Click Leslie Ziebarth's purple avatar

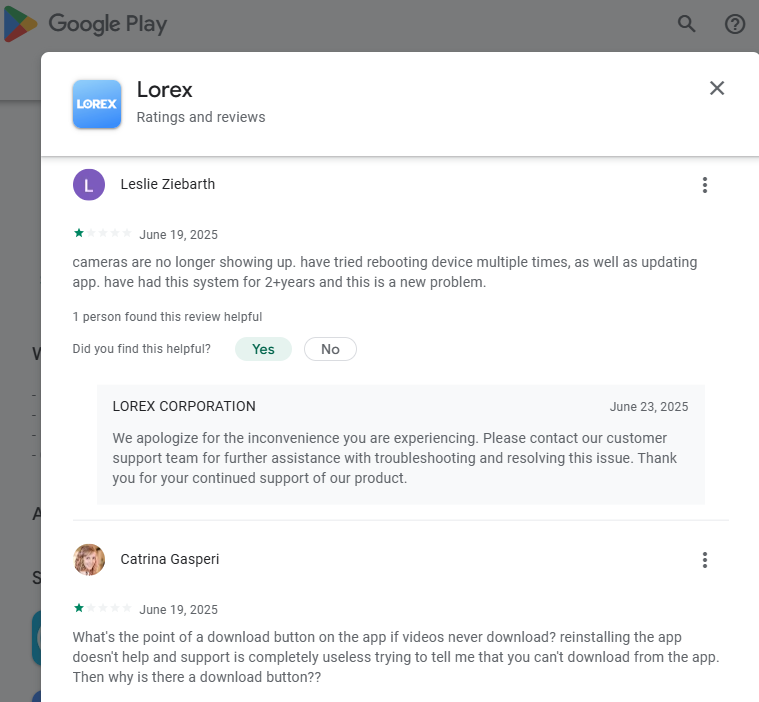89,184
